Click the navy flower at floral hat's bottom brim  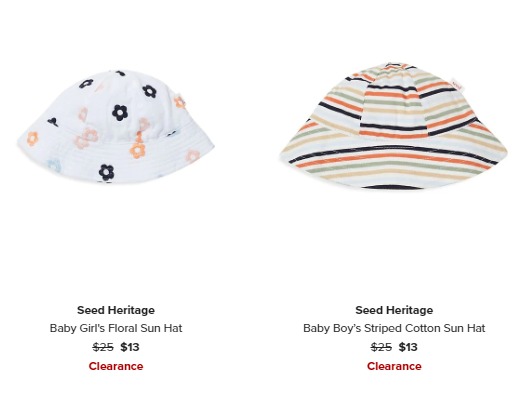pyautogui.click(x=106, y=172)
